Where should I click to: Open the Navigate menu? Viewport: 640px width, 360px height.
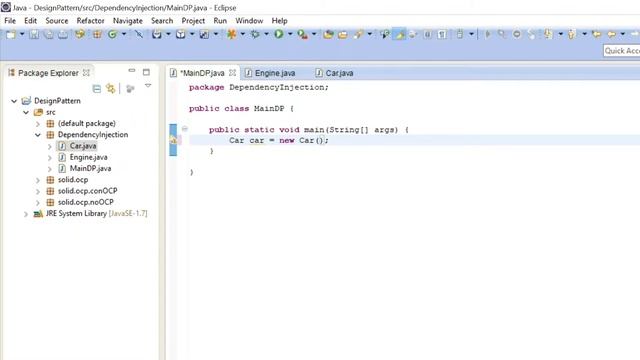pyautogui.click(x=128, y=21)
